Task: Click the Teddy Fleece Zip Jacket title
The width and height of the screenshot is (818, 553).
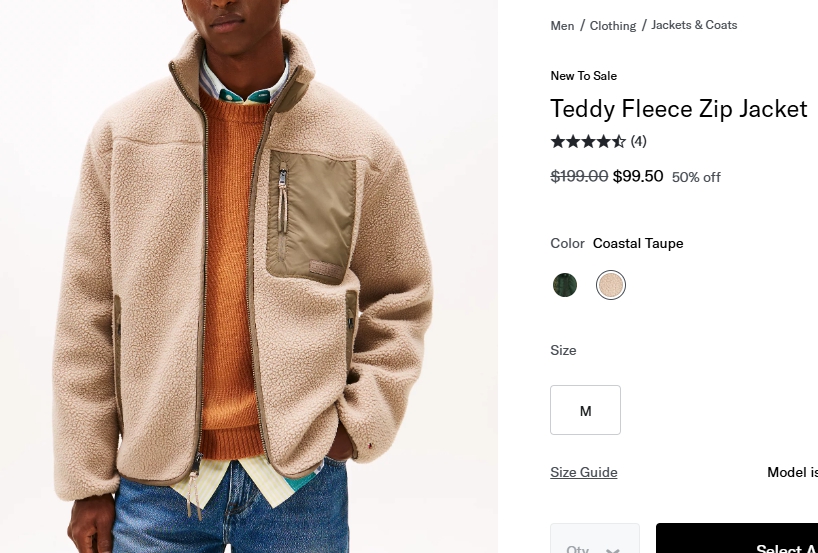Action: (678, 108)
